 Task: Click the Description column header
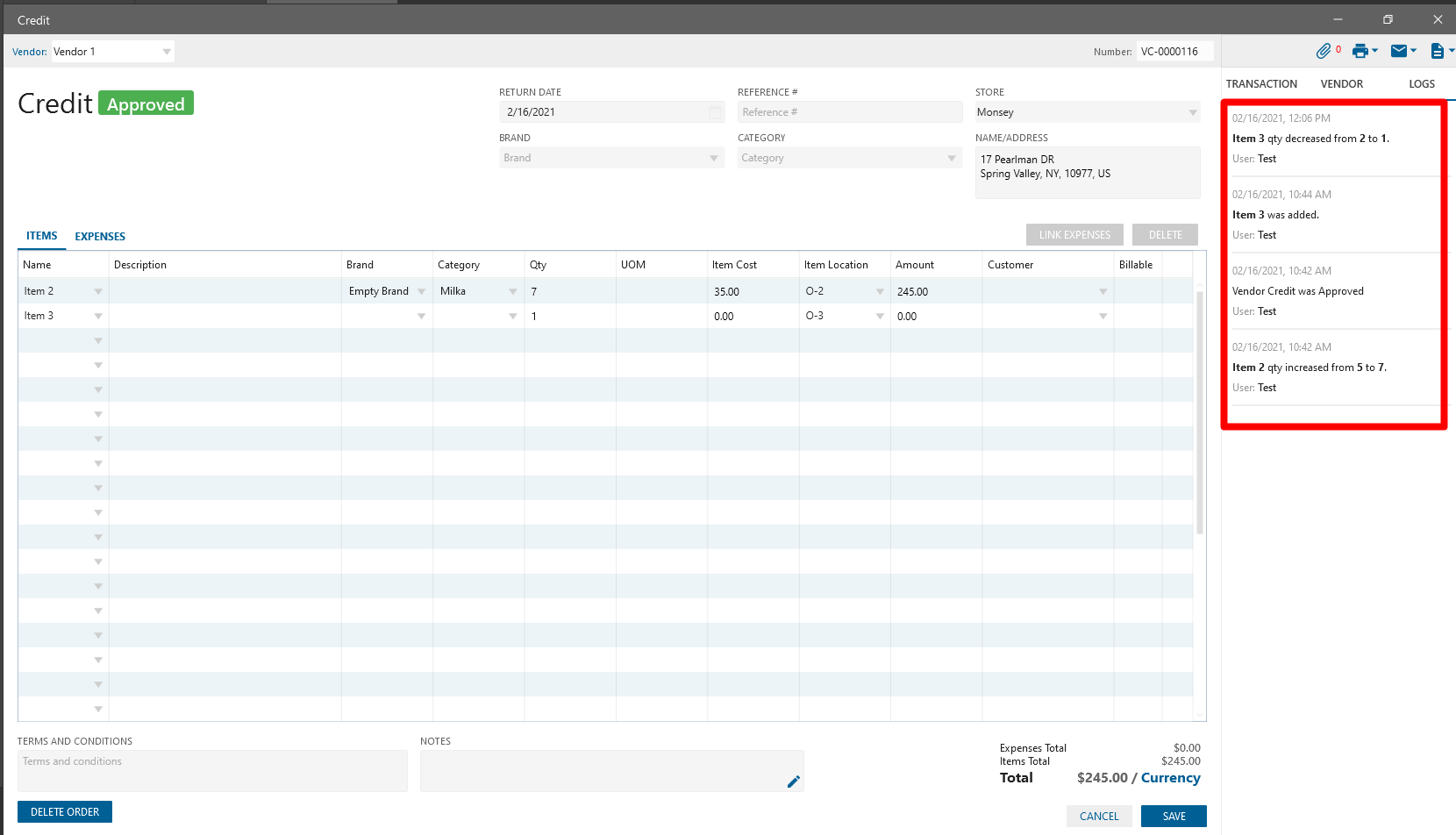(225, 265)
